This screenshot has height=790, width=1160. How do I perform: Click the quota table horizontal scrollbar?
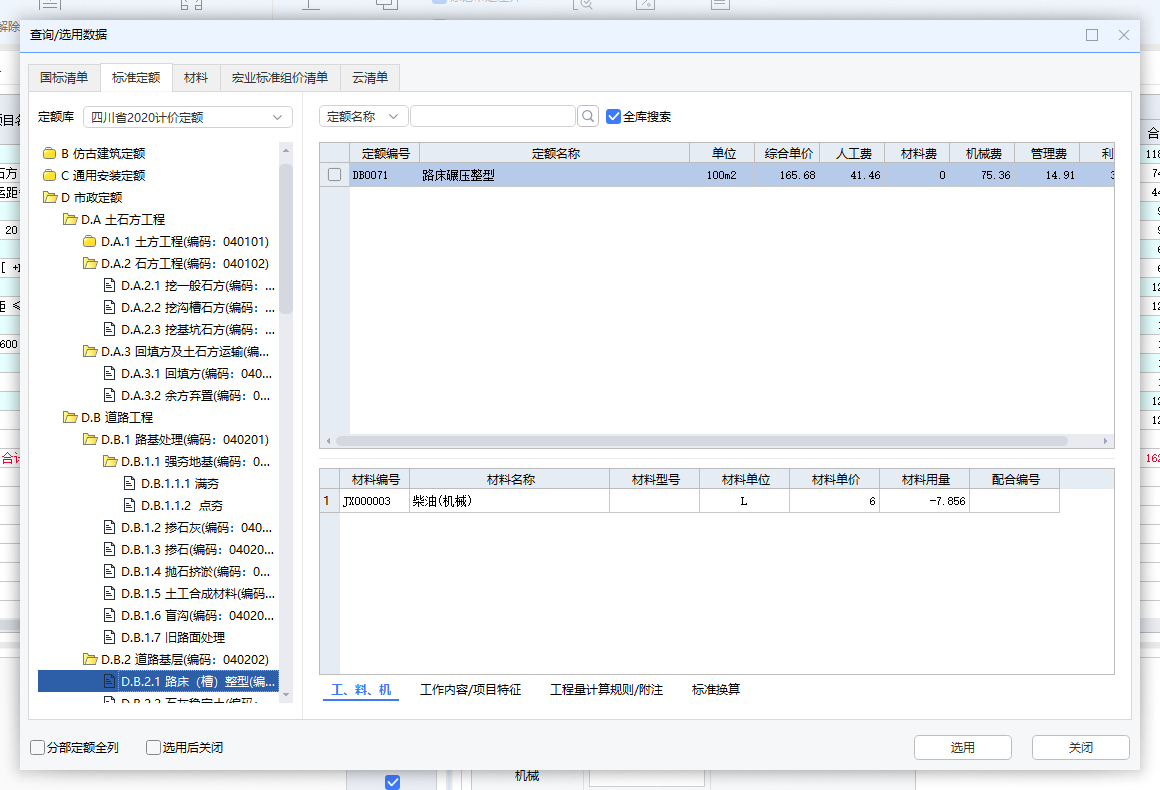(701, 441)
